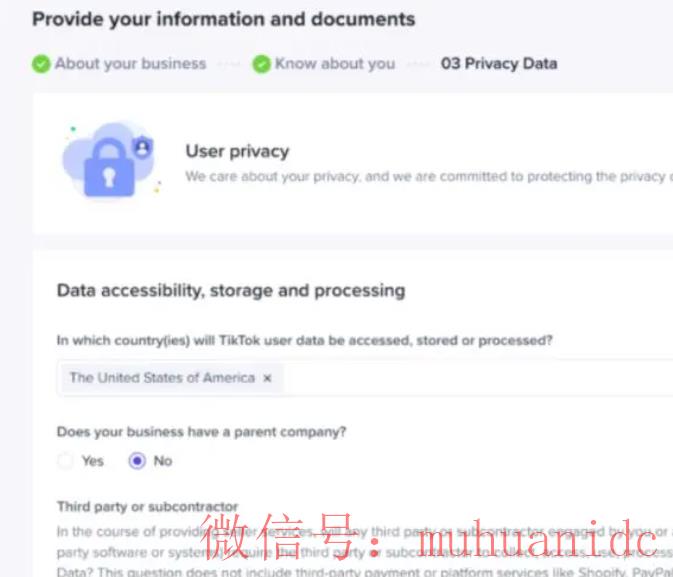Click the country(ies) data access question label
This screenshot has width=673, height=577.
304,341
